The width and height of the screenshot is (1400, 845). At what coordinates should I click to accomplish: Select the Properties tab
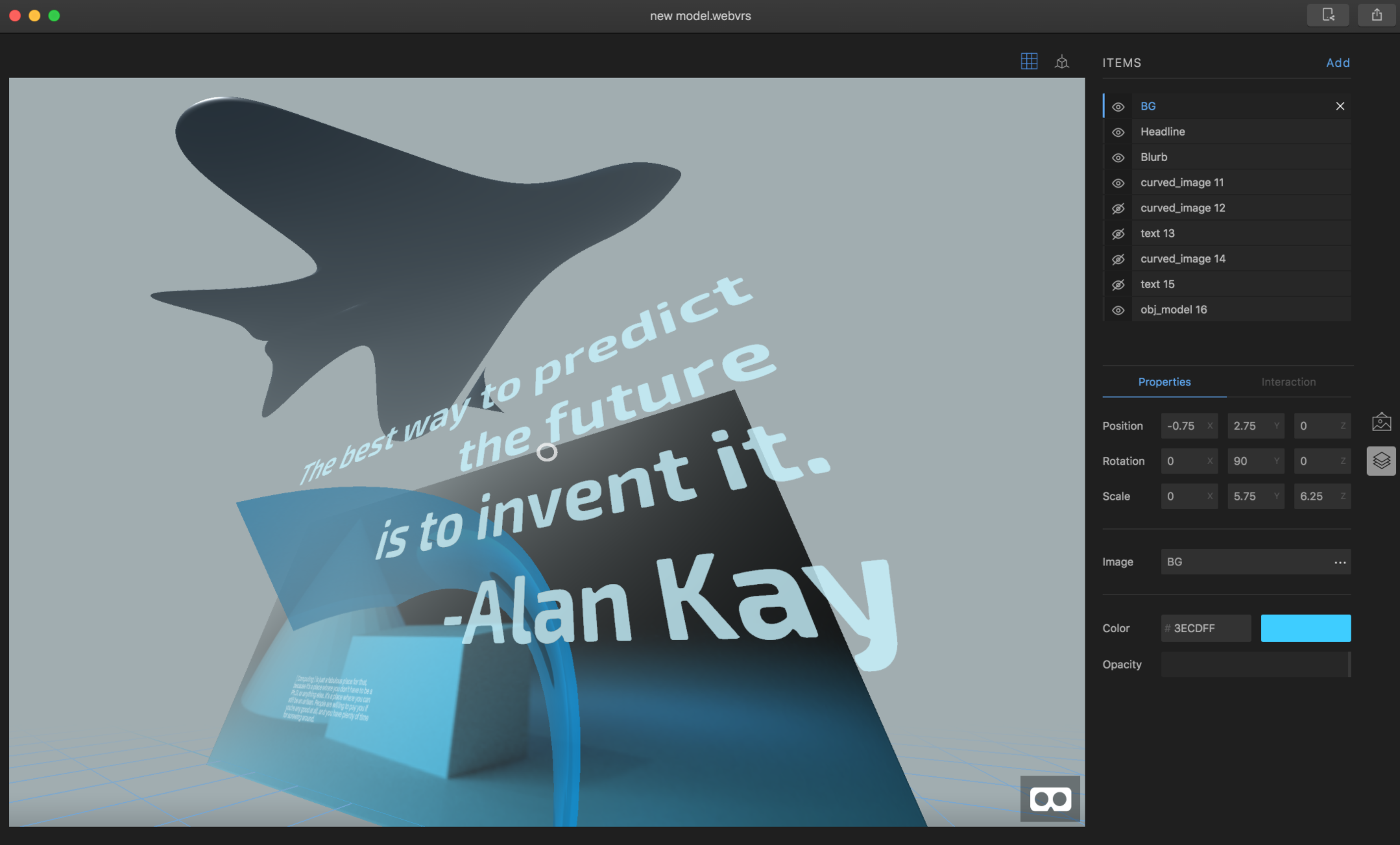pyautogui.click(x=1164, y=382)
